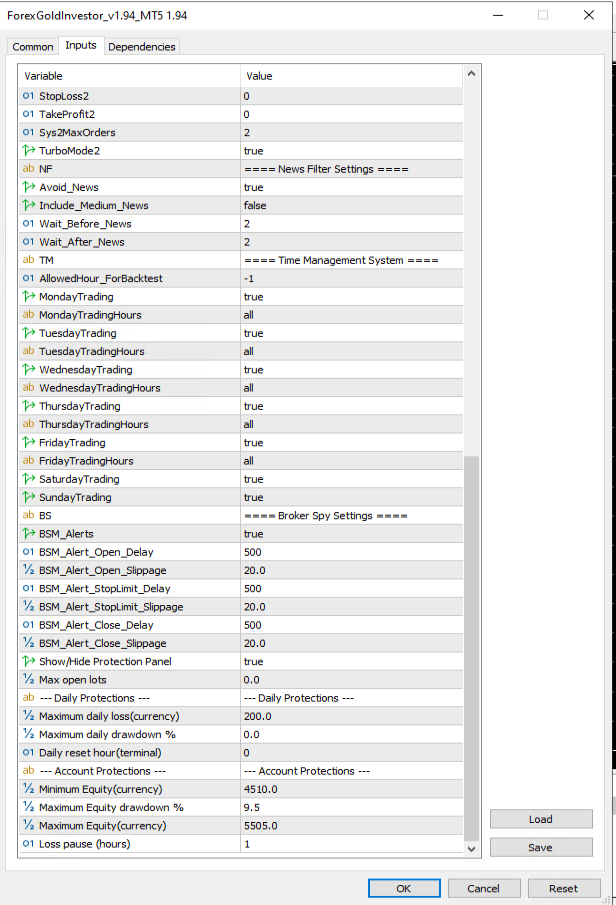616x905 pixels.
Task: Click the integer icon beside Wait_Before_News
Action: 28,223
